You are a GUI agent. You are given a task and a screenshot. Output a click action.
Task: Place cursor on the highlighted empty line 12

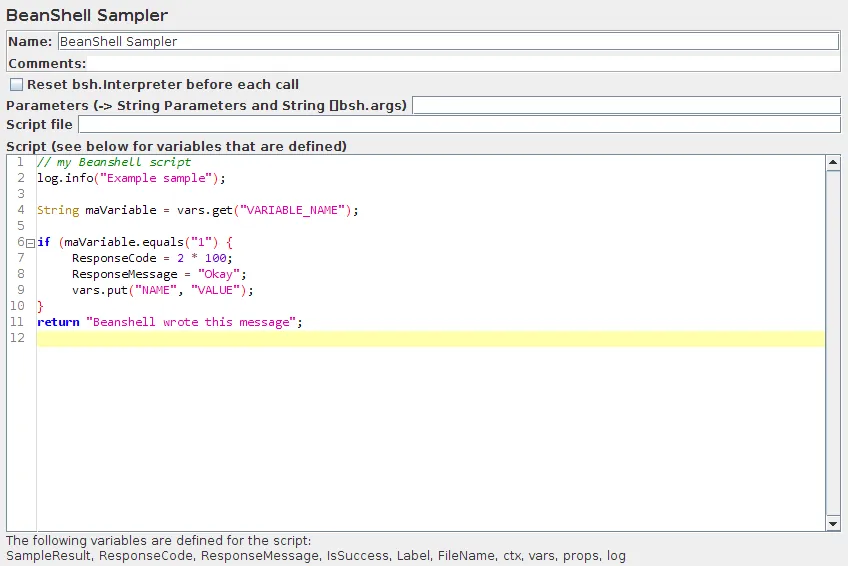coord(430,339)
